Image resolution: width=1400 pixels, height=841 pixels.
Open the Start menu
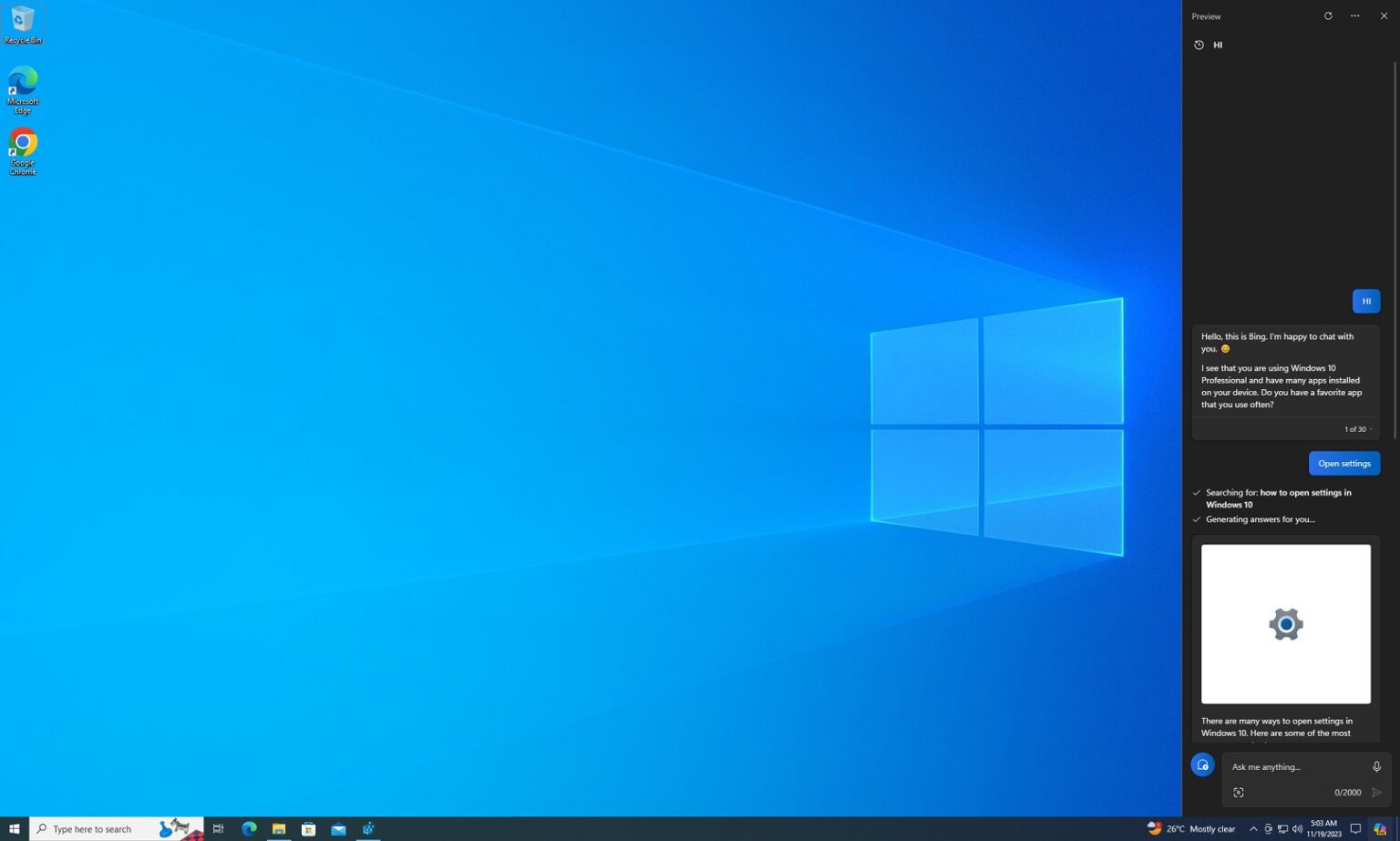[13, 828]
